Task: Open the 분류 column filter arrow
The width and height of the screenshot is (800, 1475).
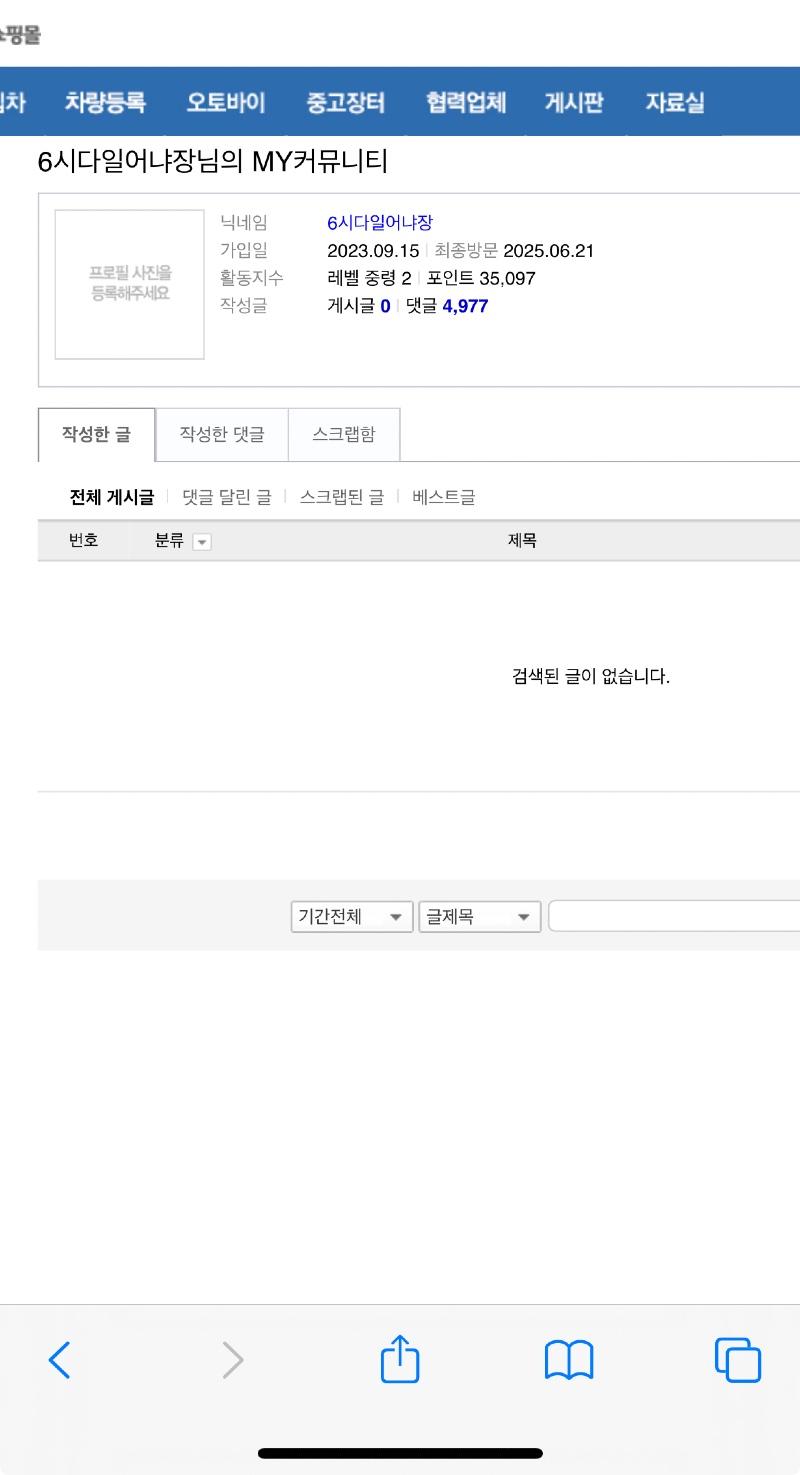Action: (202, 542)
